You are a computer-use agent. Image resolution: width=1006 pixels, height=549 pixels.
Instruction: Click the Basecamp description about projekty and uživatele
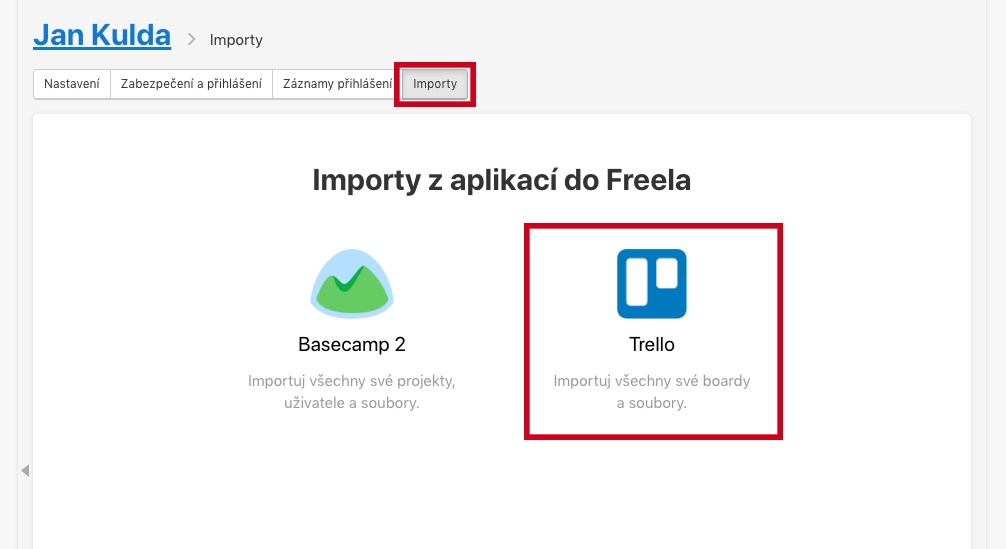352,392
